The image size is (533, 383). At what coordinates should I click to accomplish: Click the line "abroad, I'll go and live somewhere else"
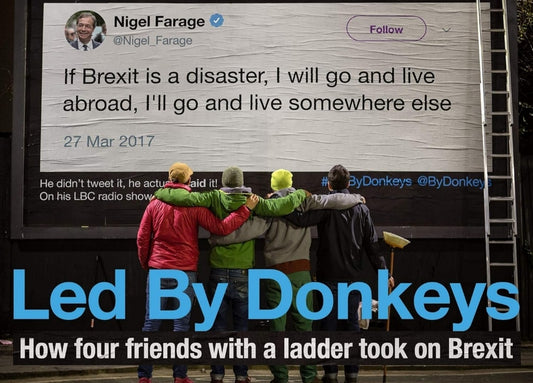pyautogui.click(x=257, y=104)
